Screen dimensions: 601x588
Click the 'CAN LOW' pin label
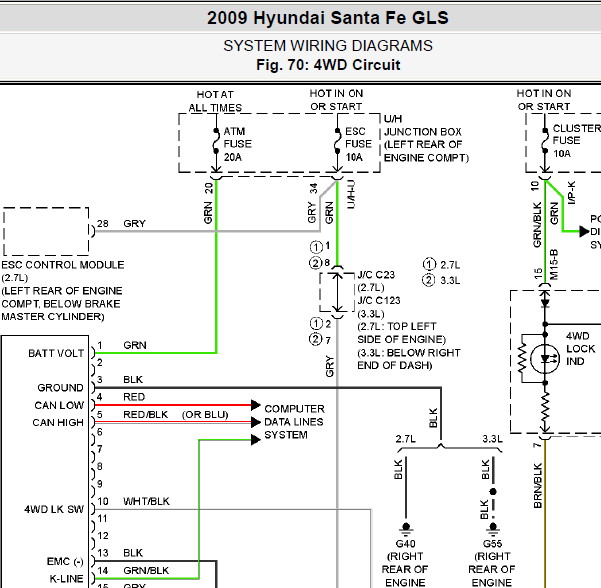coord(59,405)
